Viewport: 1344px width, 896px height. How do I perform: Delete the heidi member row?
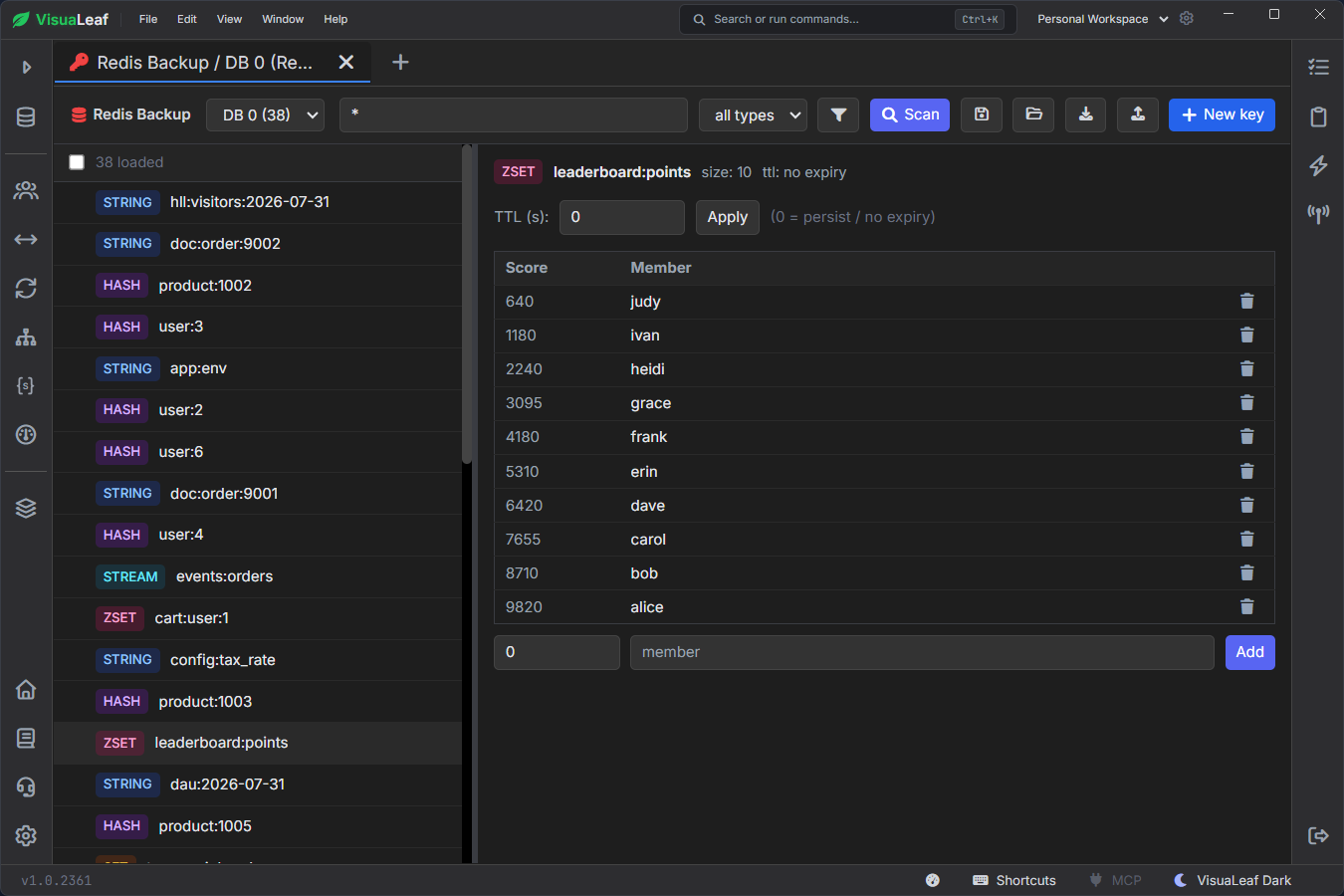pos(1246,369)
